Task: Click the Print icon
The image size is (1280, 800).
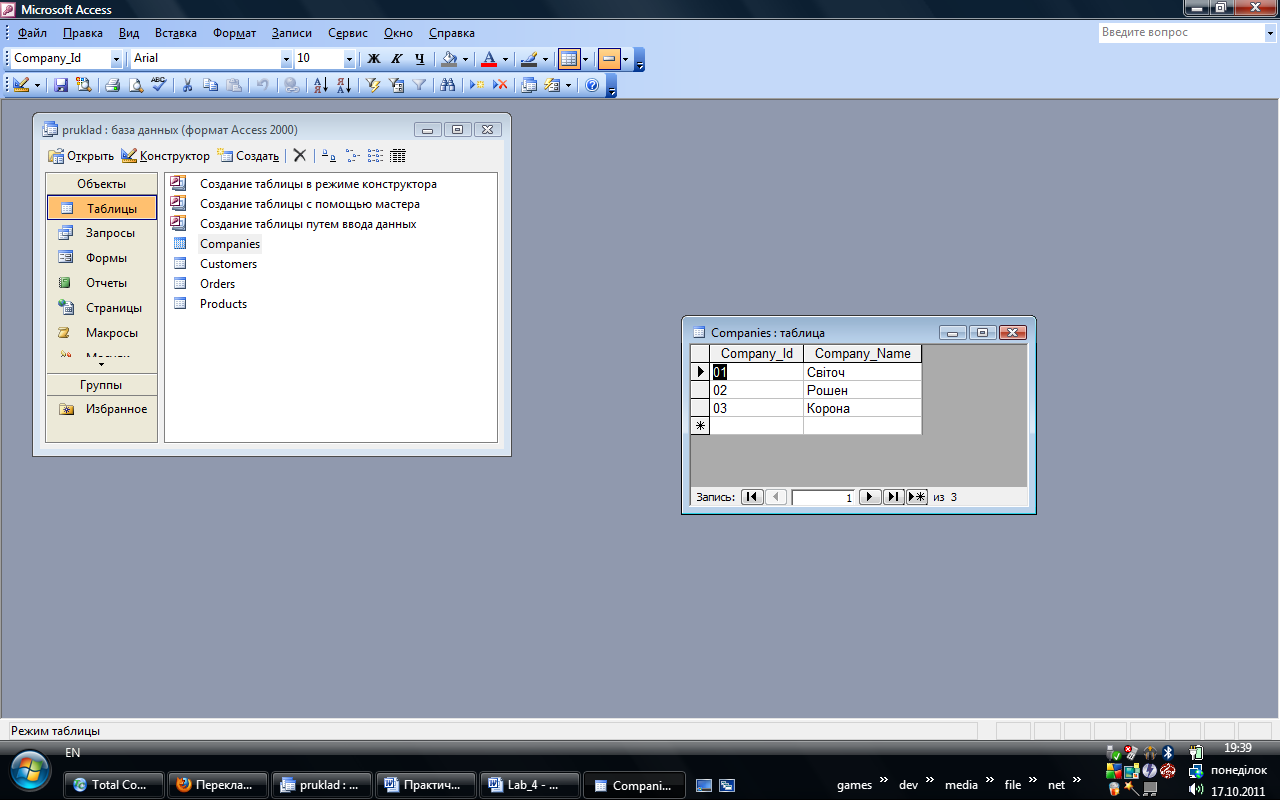Action: [x=113, y=86]
